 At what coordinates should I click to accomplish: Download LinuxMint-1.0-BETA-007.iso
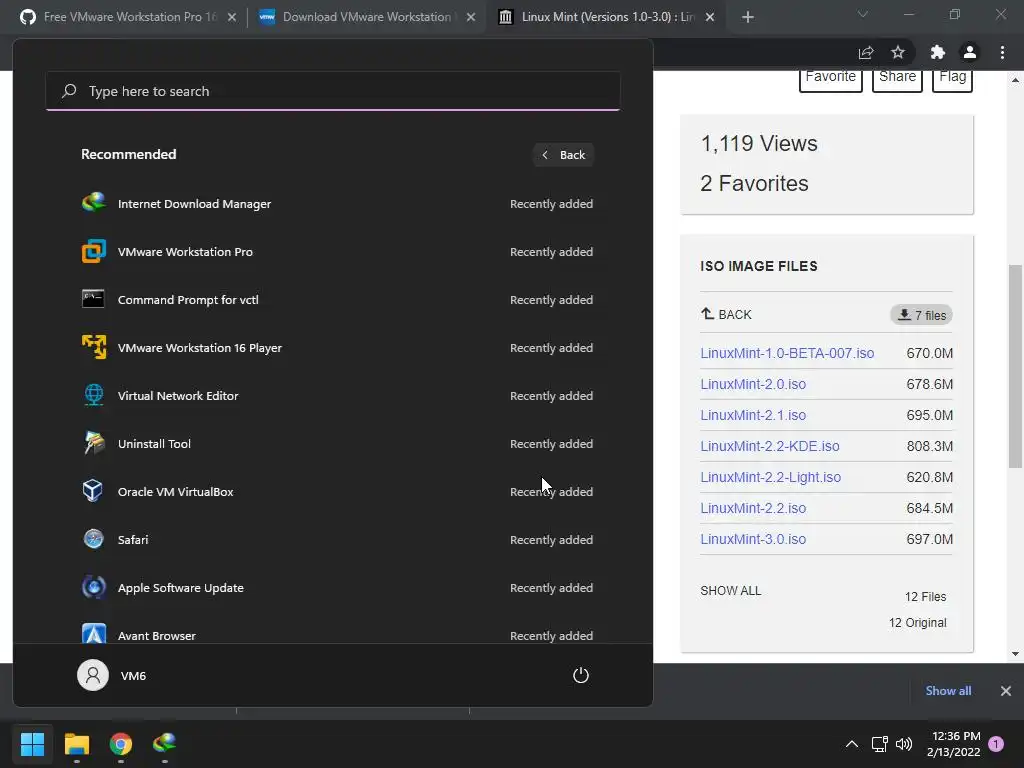tap(787, 353)
